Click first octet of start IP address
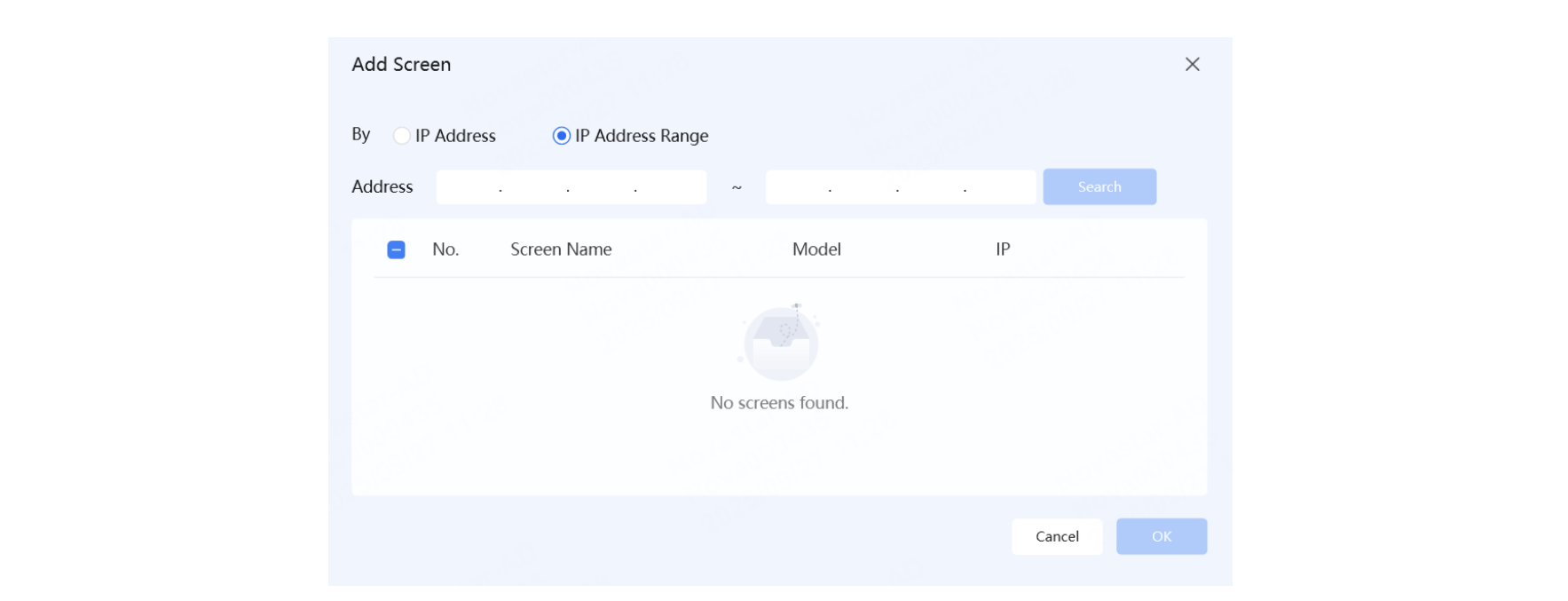Image resolution: width=1568 pixels, height=601 pixels. (x=469, y=187)
